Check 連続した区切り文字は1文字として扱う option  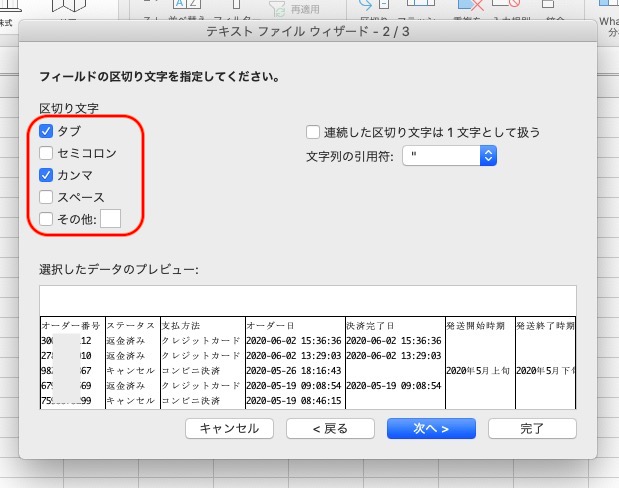coord(313,132)
